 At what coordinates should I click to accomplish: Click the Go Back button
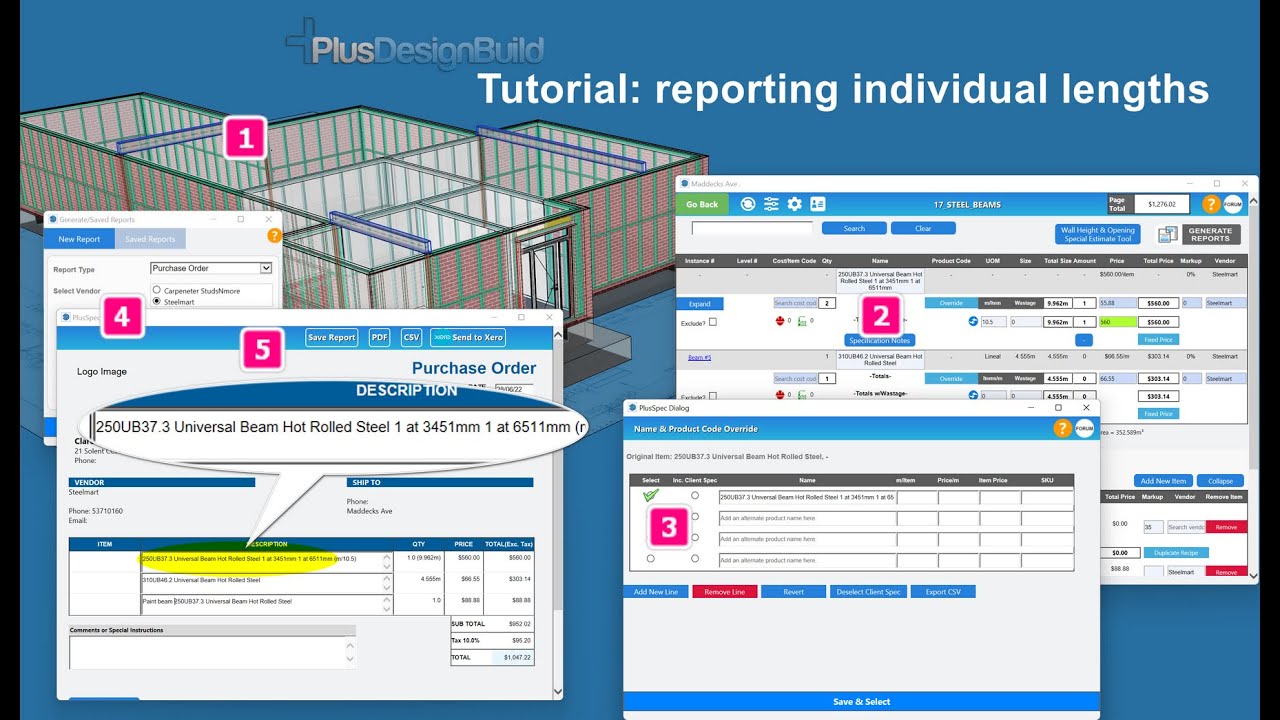click(x=702, y=204)
